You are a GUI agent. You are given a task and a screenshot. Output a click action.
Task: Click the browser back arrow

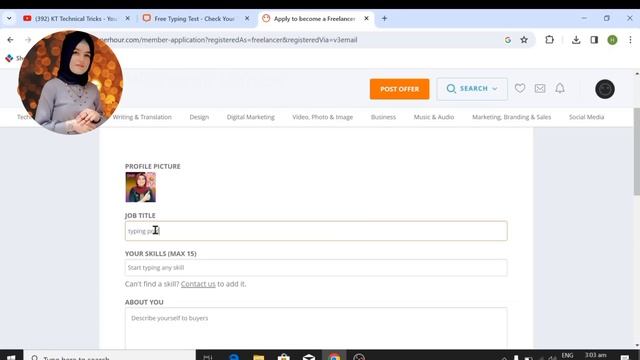click(10, 40)
